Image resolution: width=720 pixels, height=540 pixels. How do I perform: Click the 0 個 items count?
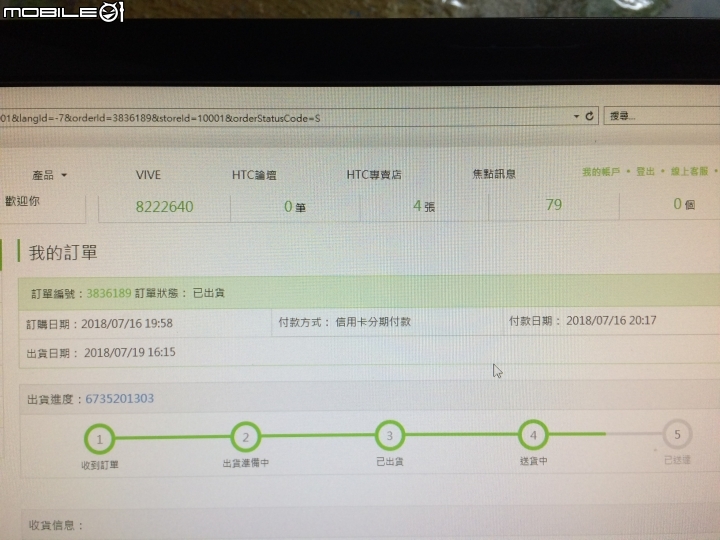click(x=684, y=204)
